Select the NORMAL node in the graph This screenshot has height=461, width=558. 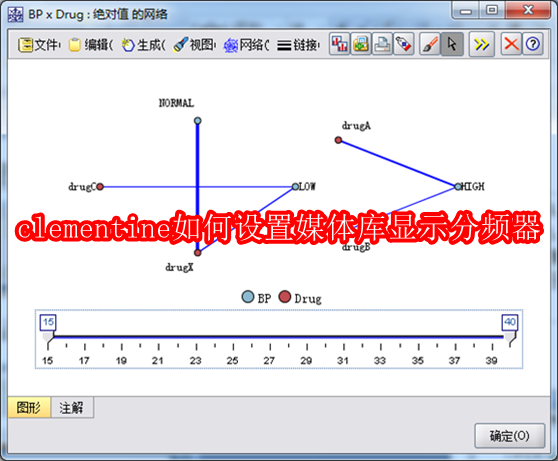tap(198, 121)
